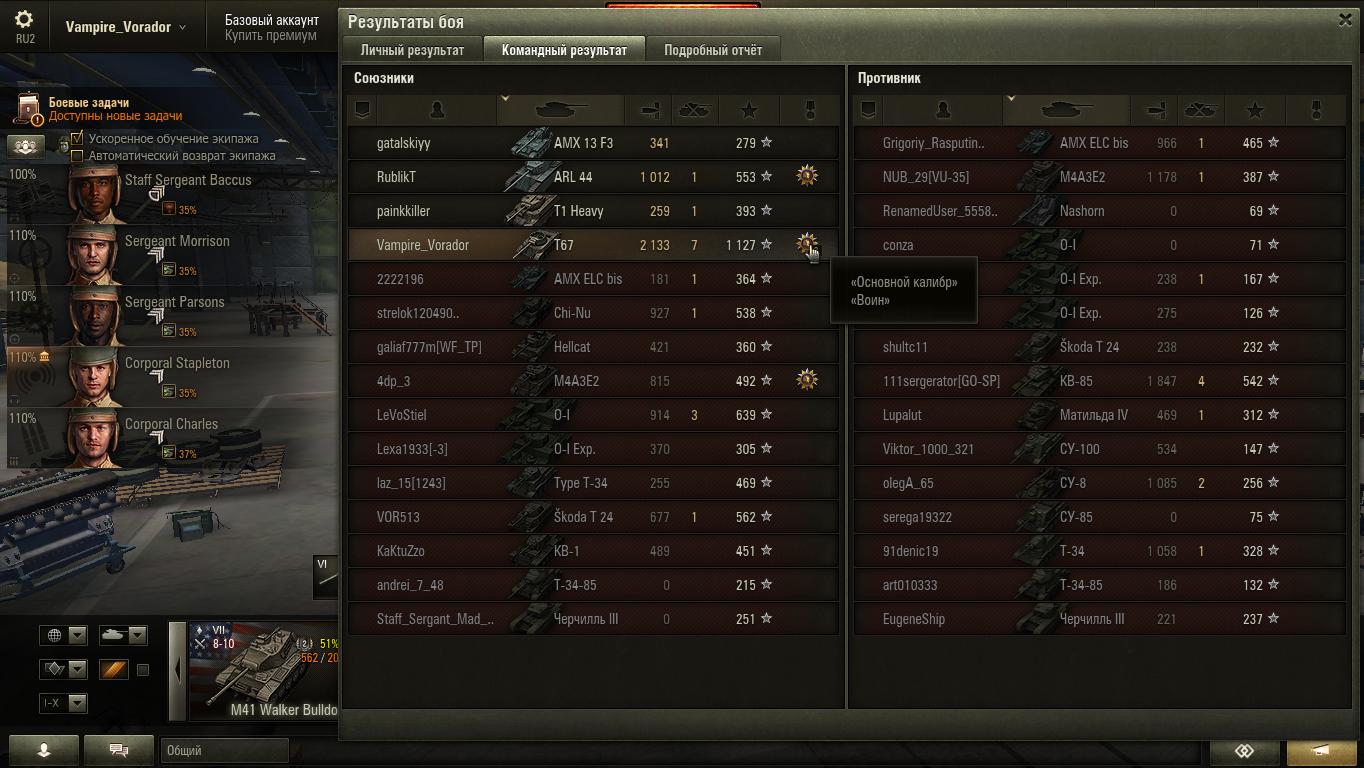Open the tier I-X filter dropdown

click(64, 703)
